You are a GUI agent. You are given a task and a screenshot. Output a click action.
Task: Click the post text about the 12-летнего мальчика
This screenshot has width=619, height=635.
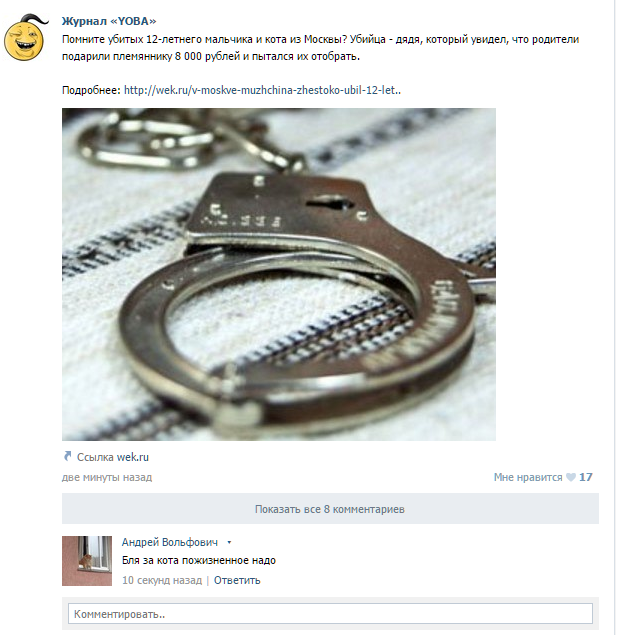coord(320,48)
